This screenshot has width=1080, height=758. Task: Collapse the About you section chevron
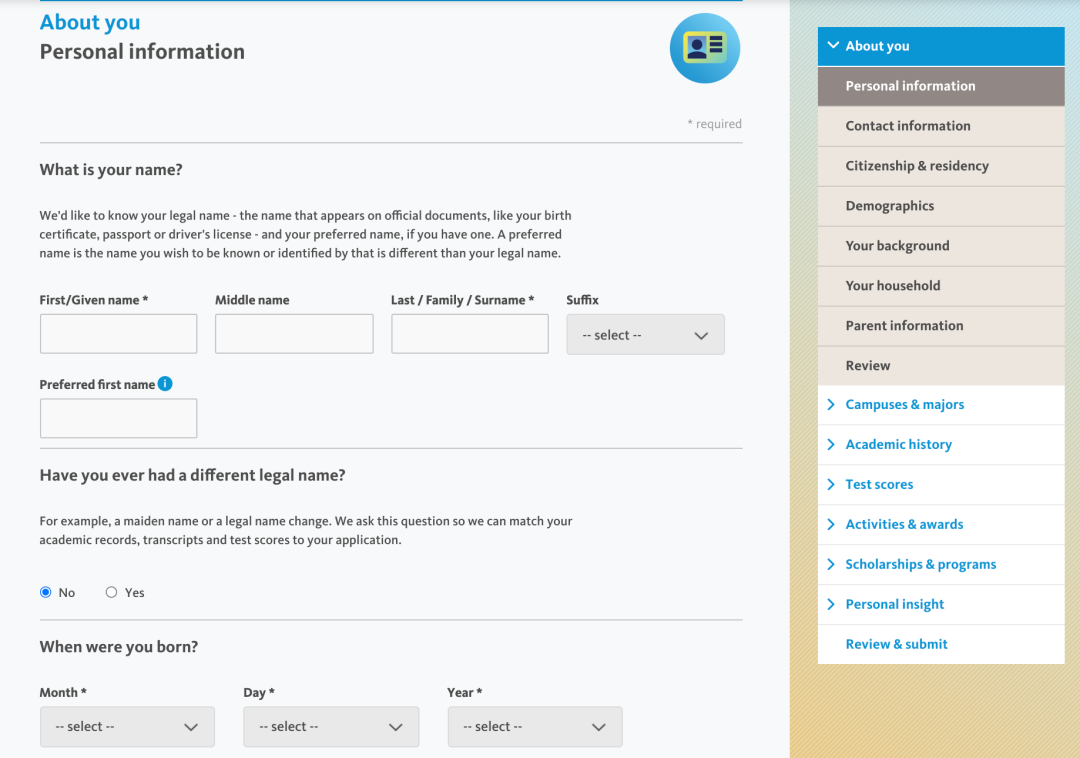(832, 46)
